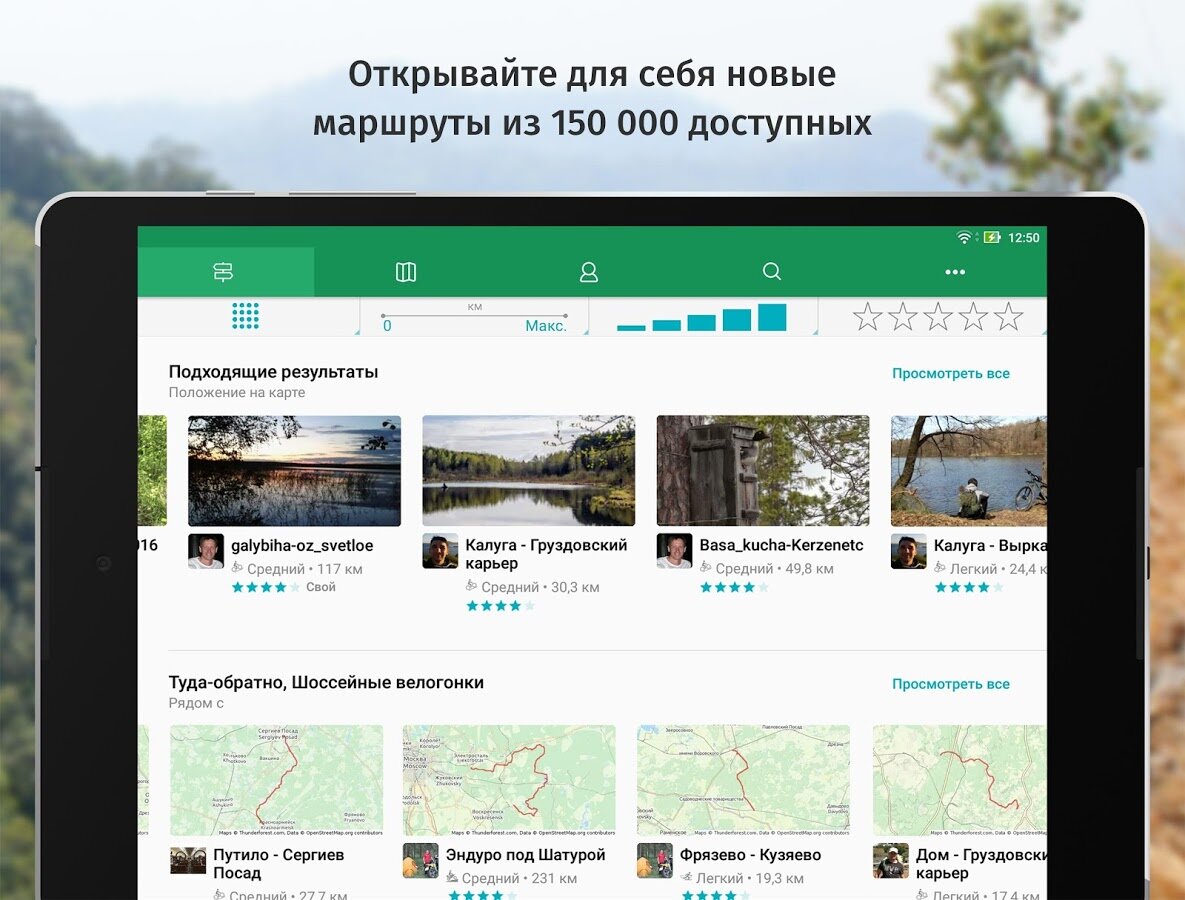Tap Basa_kucha-Kerzenetc author avatar
The width and height of the screenshot is (1185, 900).
coord(674,551)
